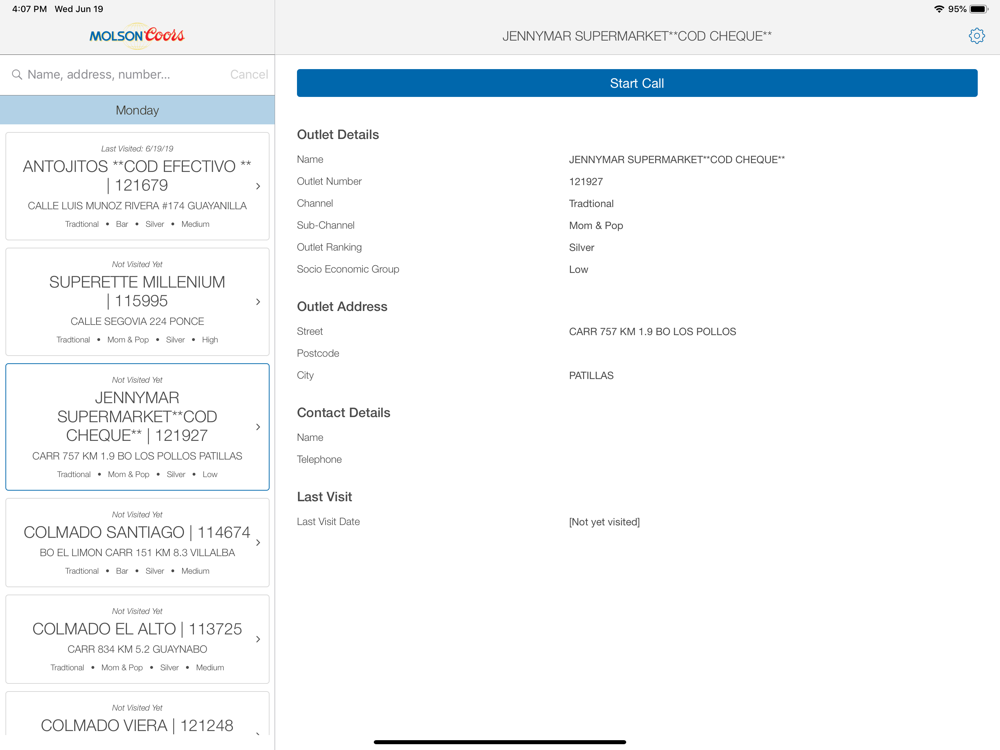This screenshot has width=1000, height=750.
Task: Click the 4:07 PM status bar time
Action: coord(29,9)
